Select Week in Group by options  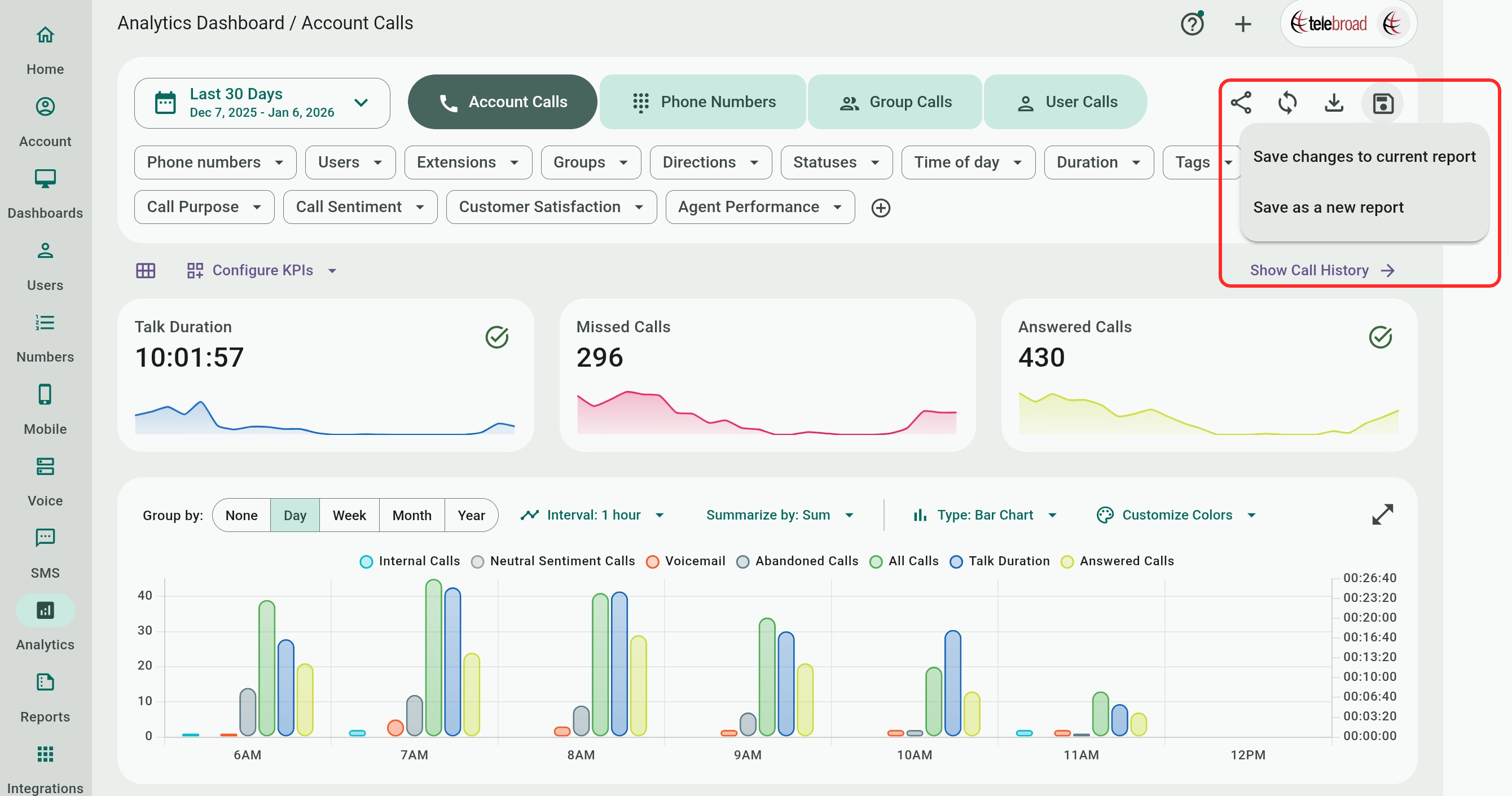(349, 516)
